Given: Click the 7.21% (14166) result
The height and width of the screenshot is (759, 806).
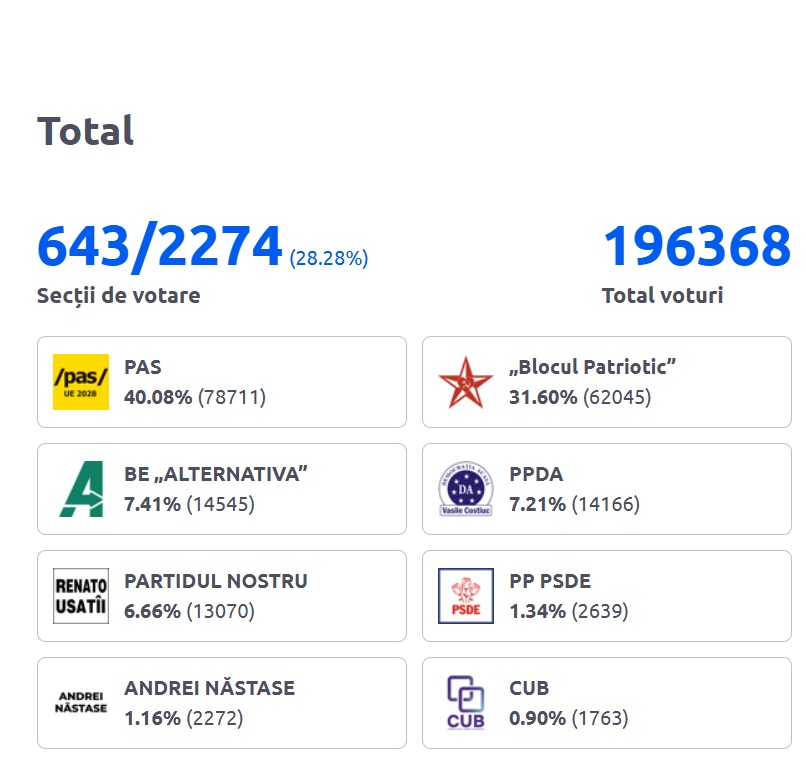Looking at the screenshot, I should pos(575,504).
